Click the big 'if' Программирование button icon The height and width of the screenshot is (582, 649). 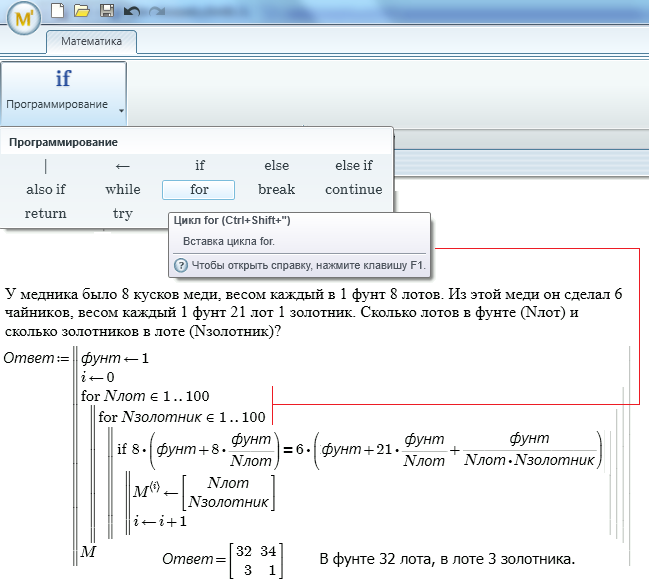(63, 78)
